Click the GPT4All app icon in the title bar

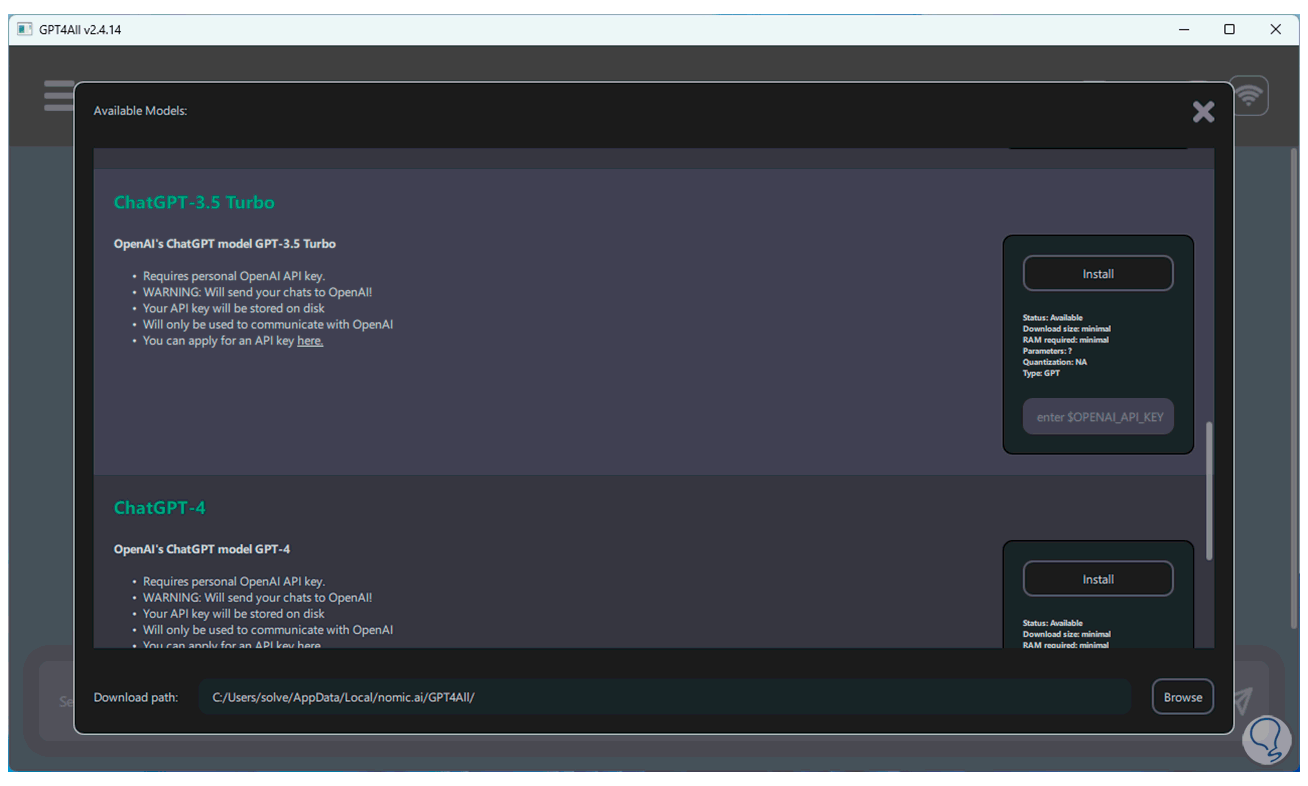[x=25, y=29]
